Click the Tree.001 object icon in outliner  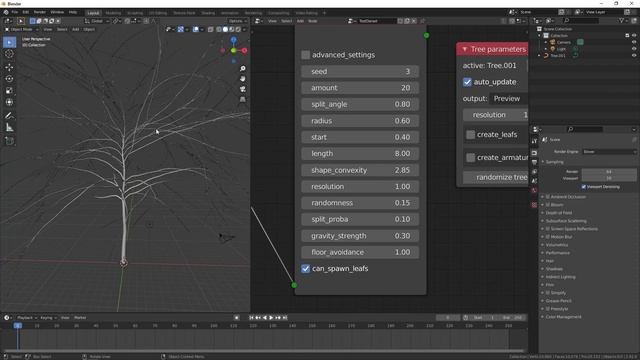[x=546, y=56]
